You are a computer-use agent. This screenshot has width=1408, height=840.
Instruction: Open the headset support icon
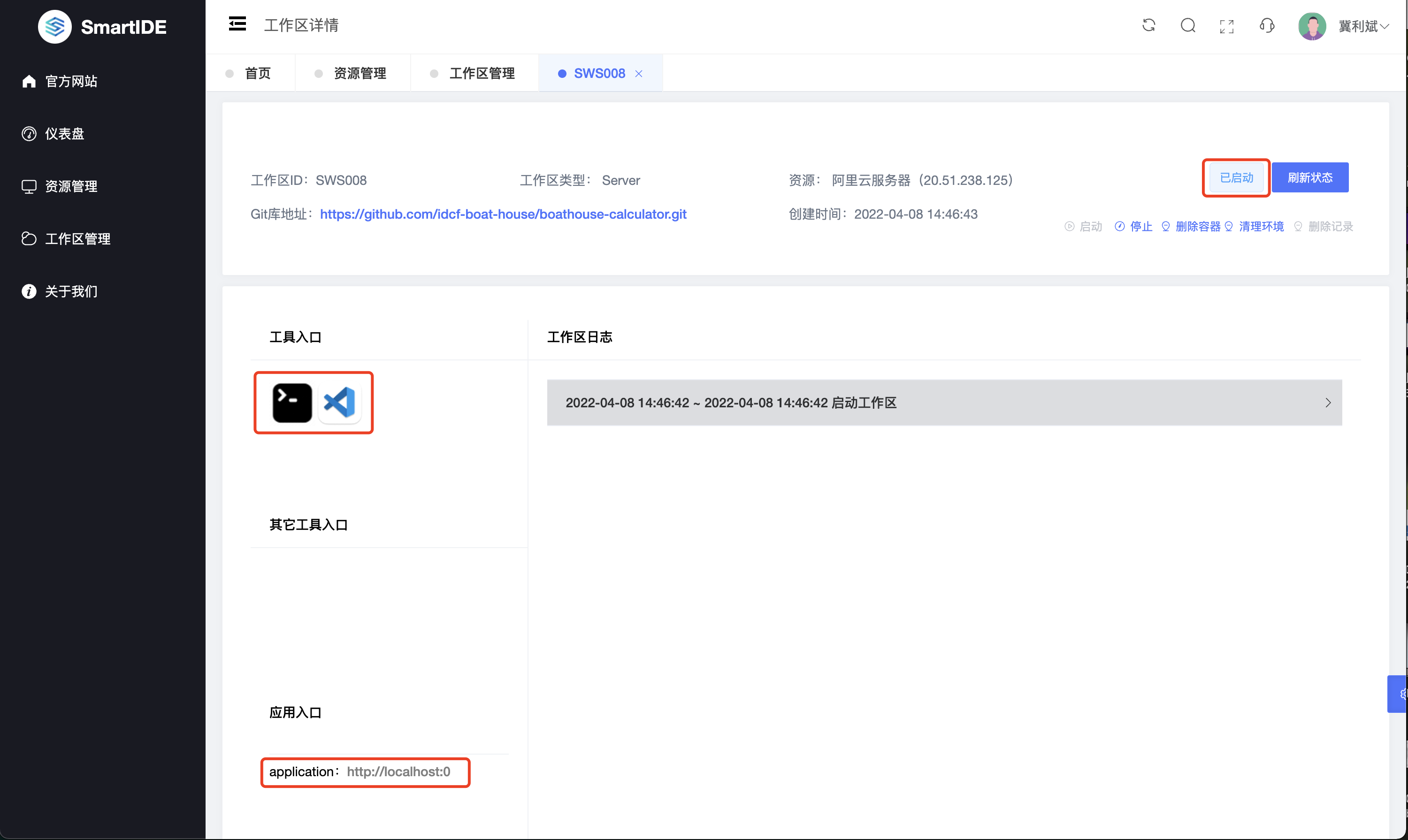1267,25
